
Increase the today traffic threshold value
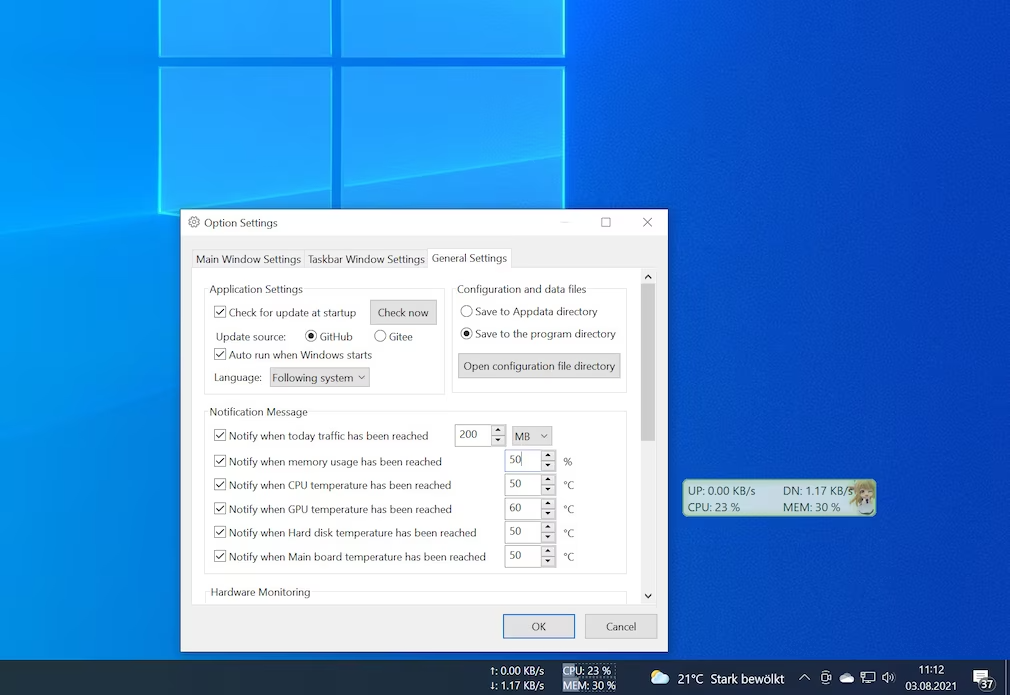click(498, 431)
